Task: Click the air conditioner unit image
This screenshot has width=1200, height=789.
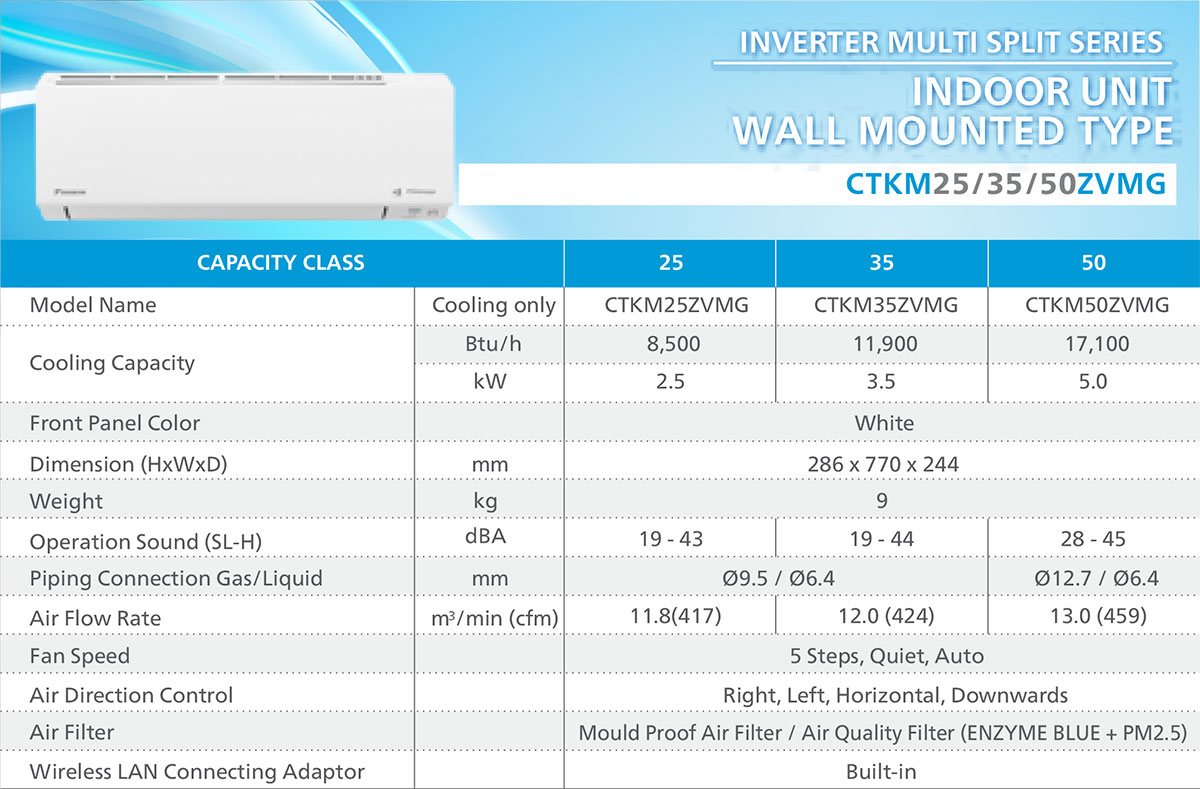Action: coord(246,148)
